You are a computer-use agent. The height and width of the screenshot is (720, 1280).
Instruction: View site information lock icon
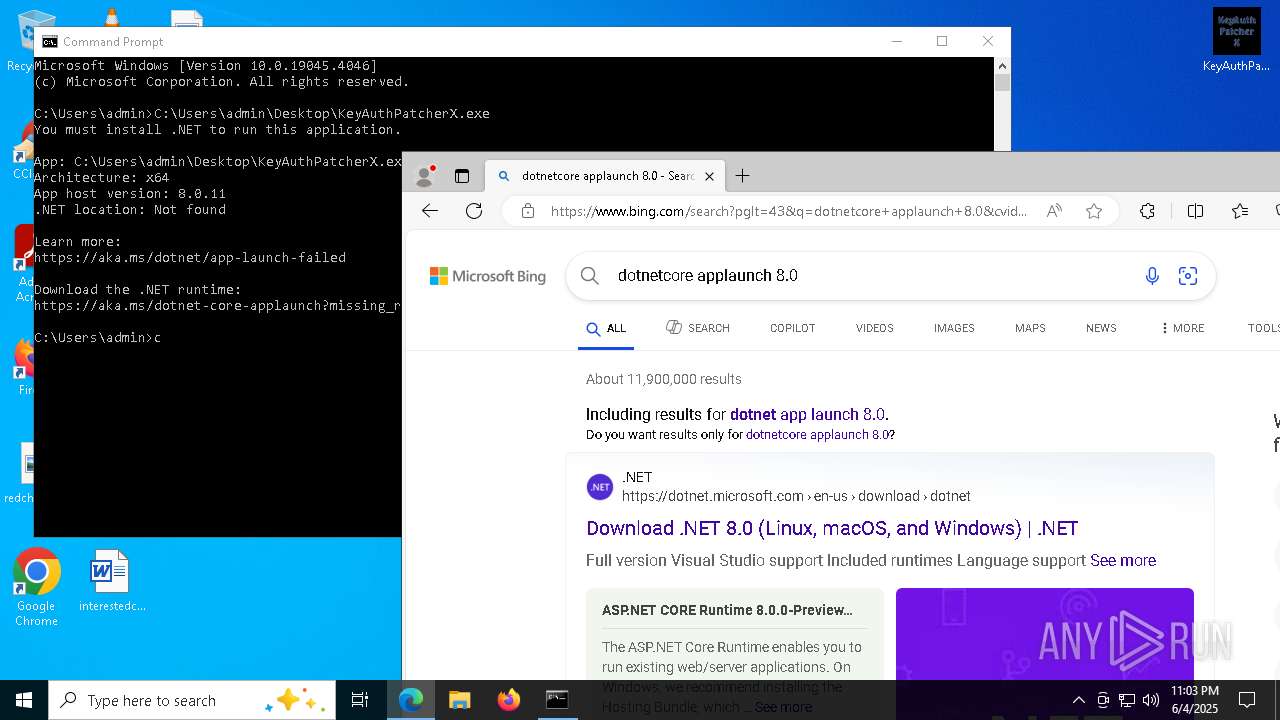527,211
